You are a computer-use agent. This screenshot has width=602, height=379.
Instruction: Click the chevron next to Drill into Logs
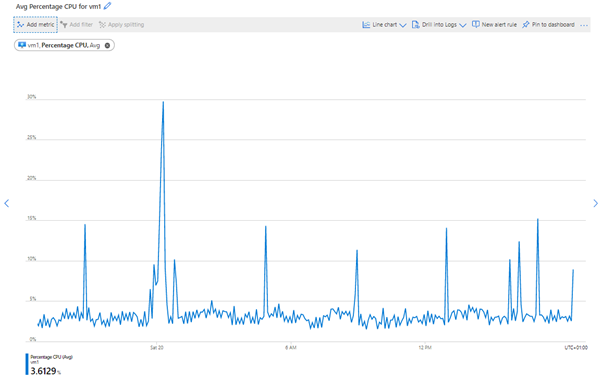(463, 25)
